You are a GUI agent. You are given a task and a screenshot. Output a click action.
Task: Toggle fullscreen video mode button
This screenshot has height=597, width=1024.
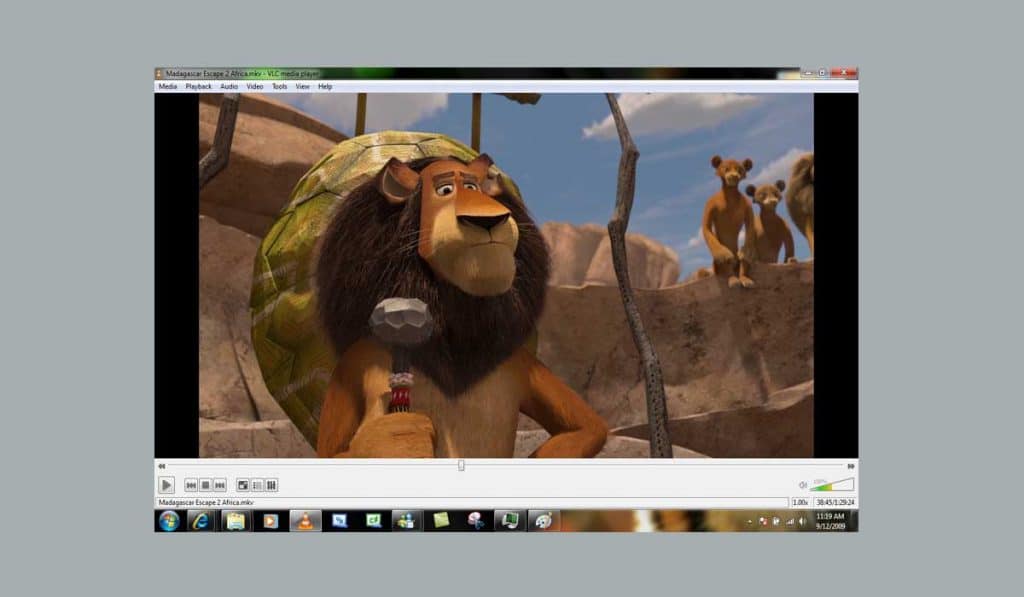[243, 485]
